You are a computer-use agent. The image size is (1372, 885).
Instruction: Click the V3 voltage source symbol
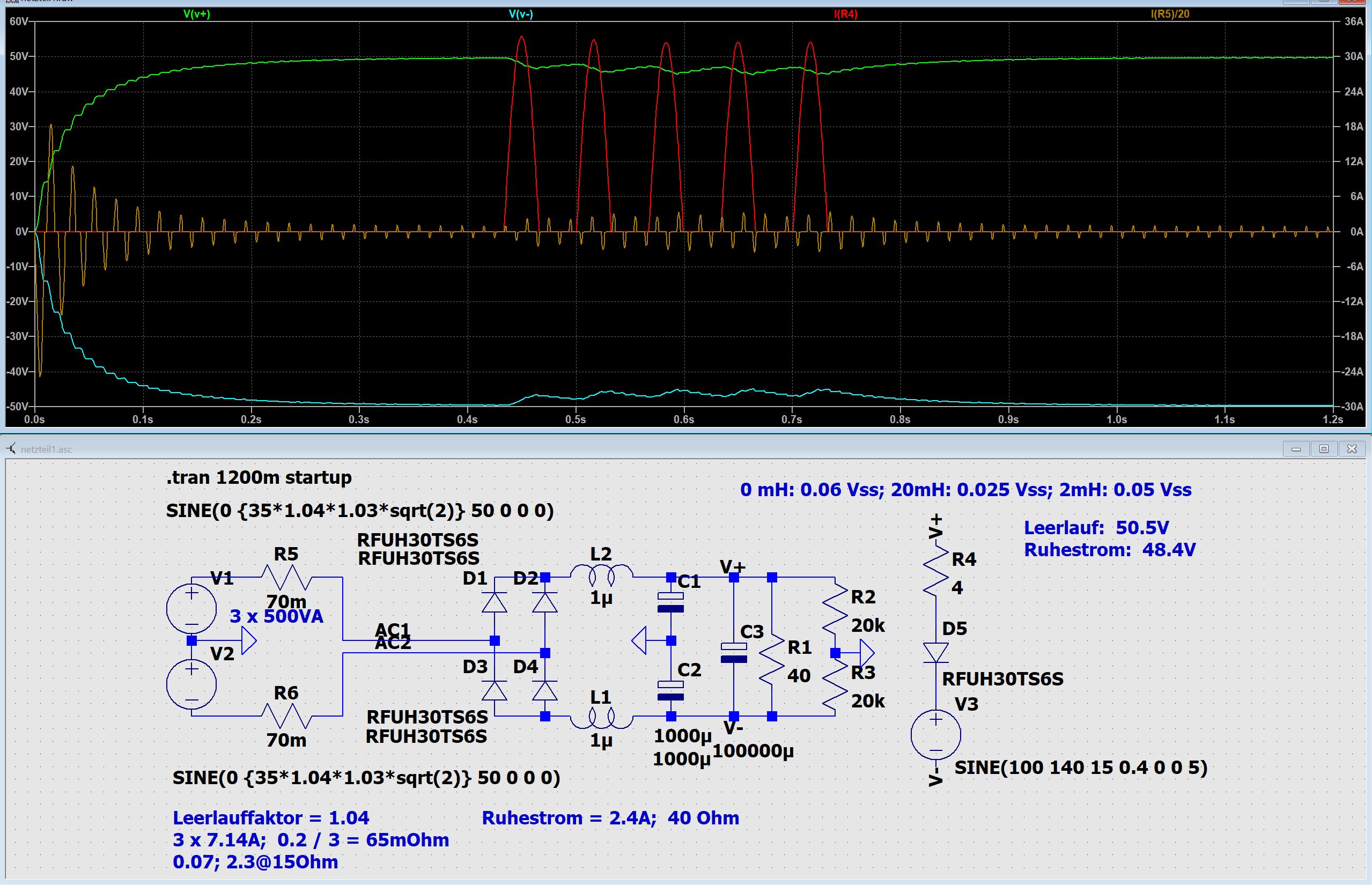[x=935, y=734]
